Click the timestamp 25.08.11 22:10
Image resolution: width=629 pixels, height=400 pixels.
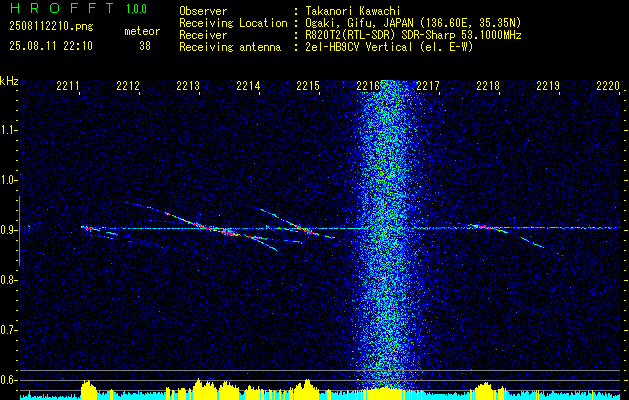51,46
